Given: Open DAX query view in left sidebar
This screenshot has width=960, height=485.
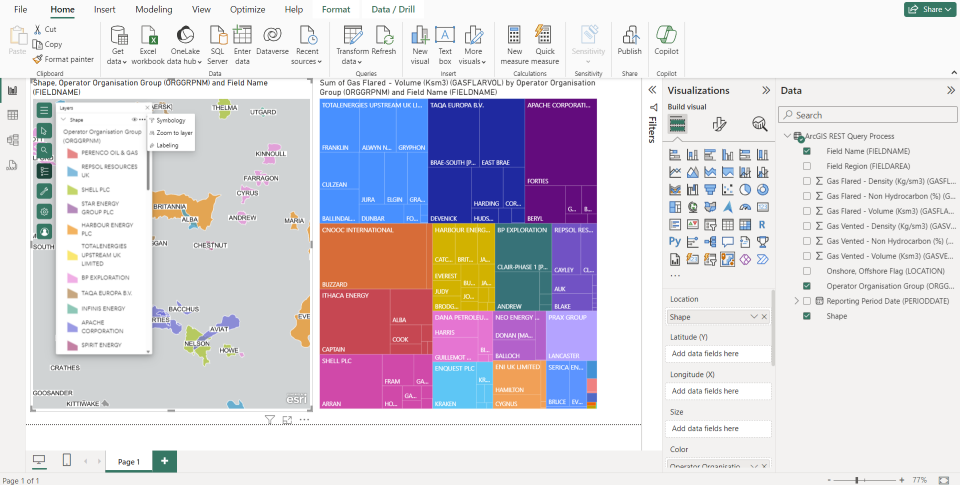Looking at the screenshot, I should tap(12, 165).
